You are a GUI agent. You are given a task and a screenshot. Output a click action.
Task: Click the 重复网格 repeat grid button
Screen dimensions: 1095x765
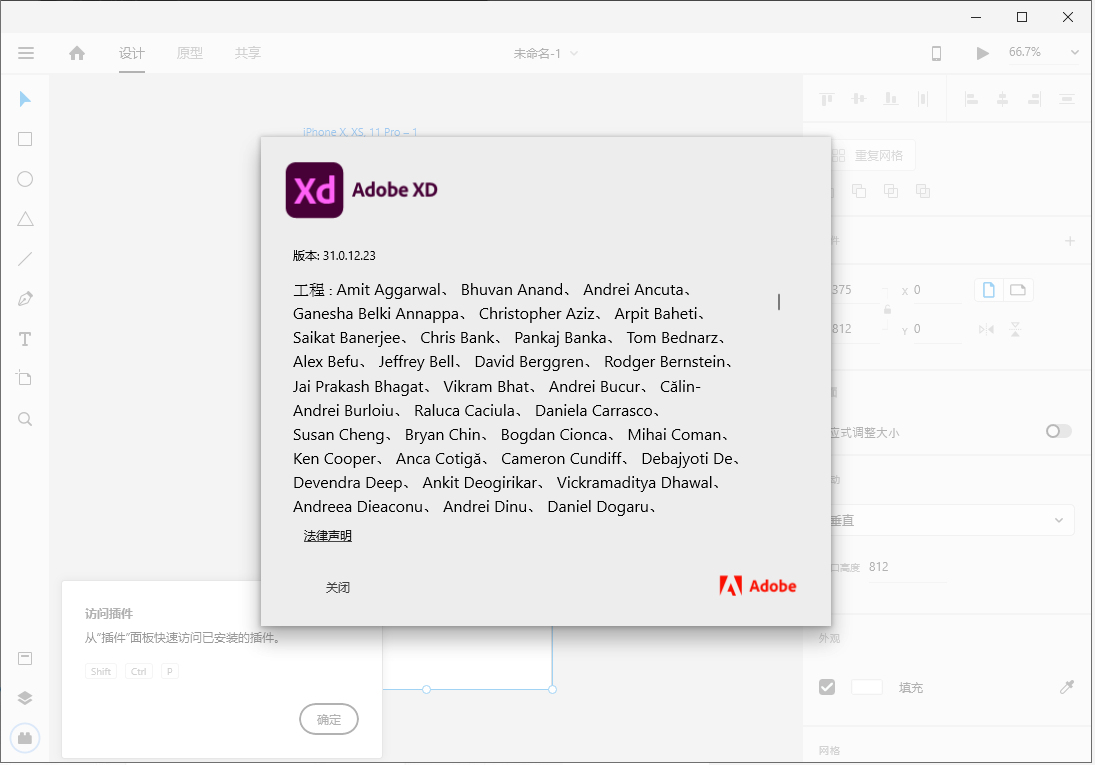[873, 155]
